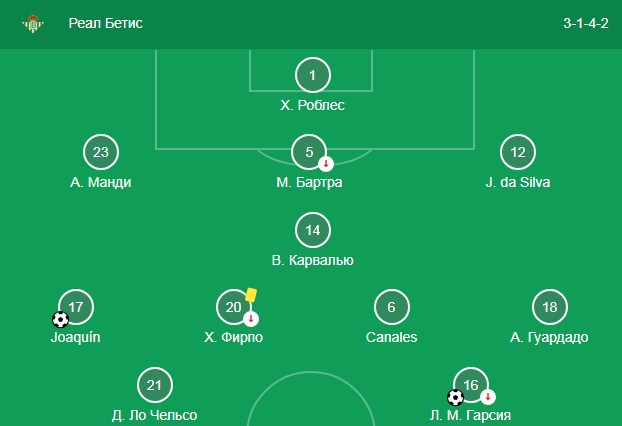Click number 14 В. Карвалью circle

coord(313,231)
